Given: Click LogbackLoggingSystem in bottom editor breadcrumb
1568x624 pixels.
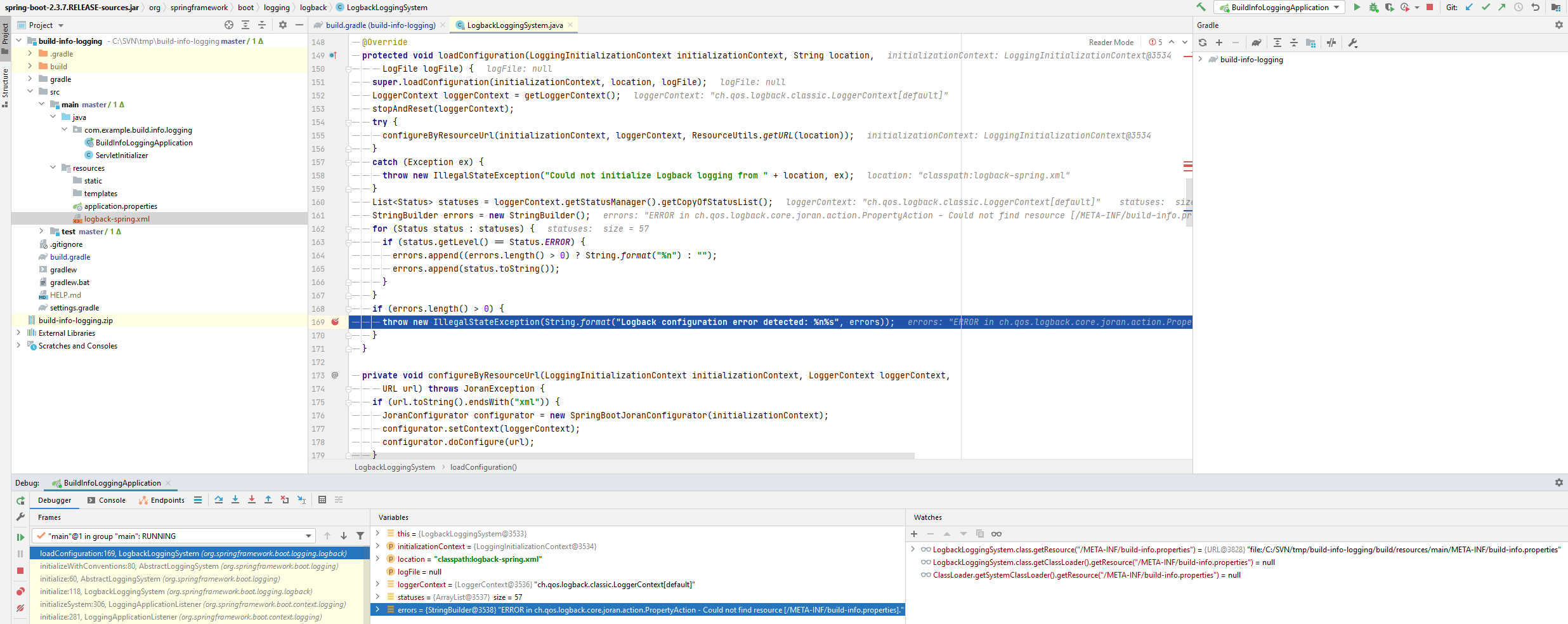Looking at the screenshot, I should (x=395, y=467).
